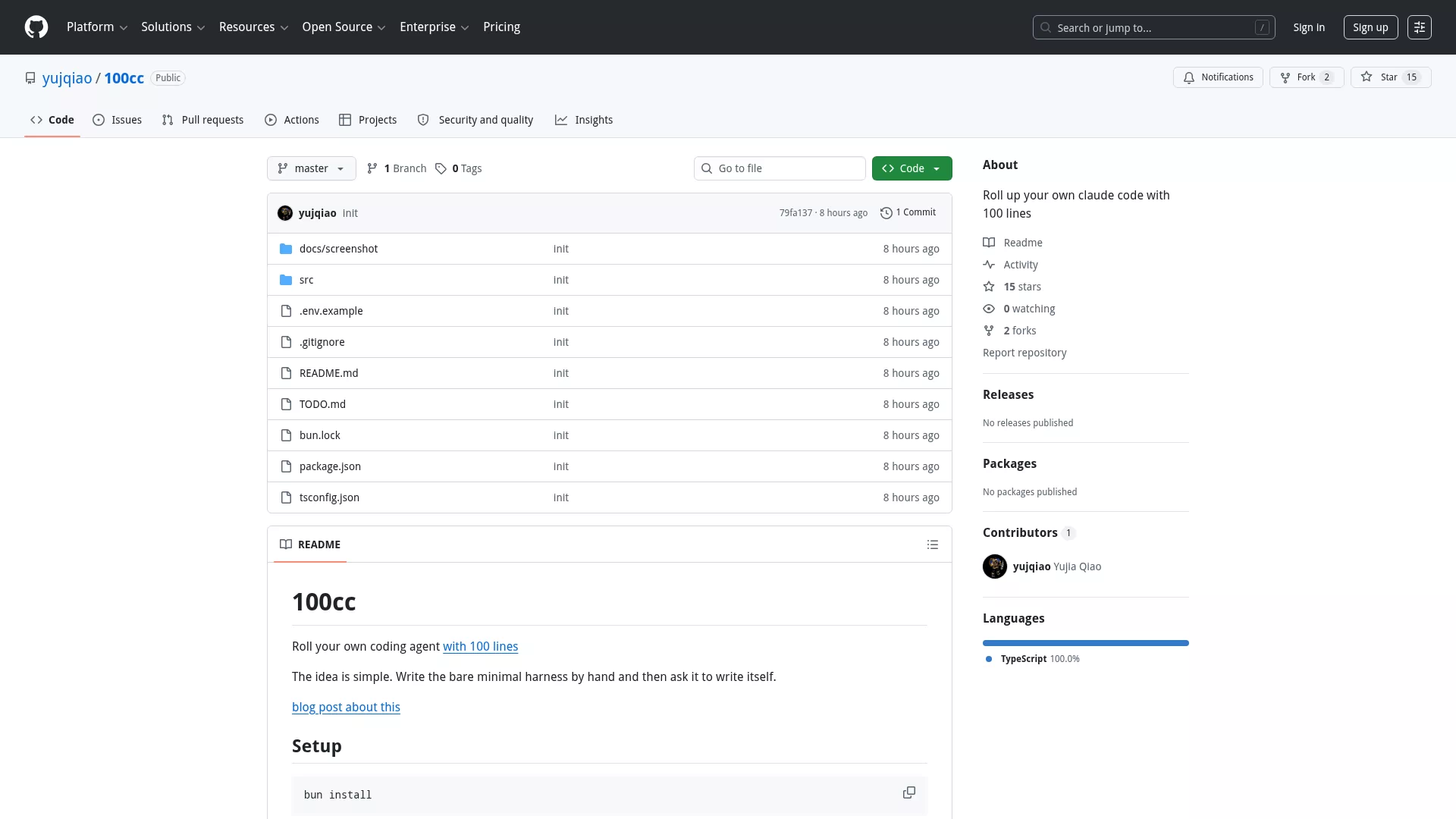This screenshot has height=819, width=1456.
Task: Open the 'blog post about this' link
Action: 346,707
